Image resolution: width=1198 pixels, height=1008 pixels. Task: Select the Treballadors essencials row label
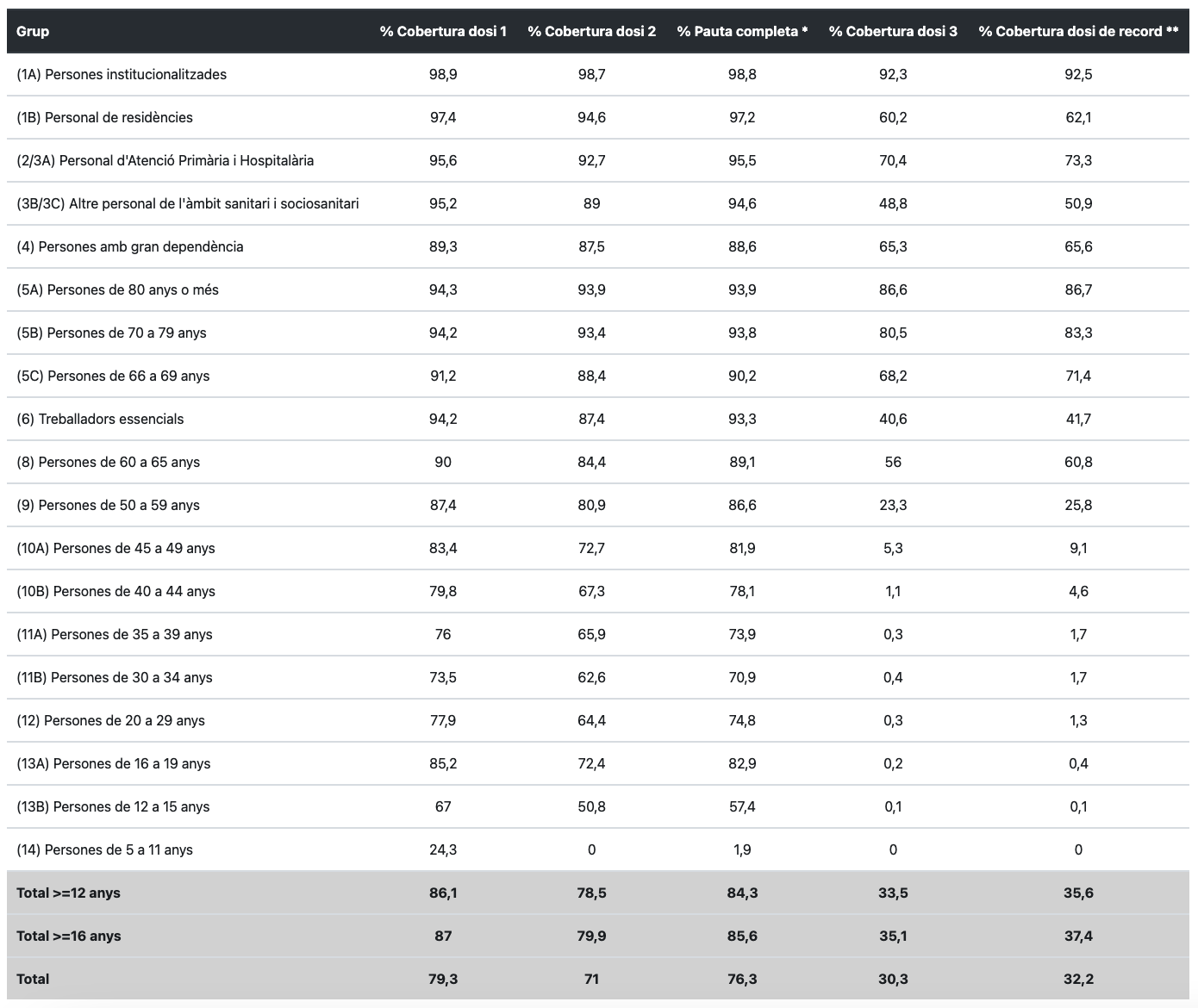[100, 419]
